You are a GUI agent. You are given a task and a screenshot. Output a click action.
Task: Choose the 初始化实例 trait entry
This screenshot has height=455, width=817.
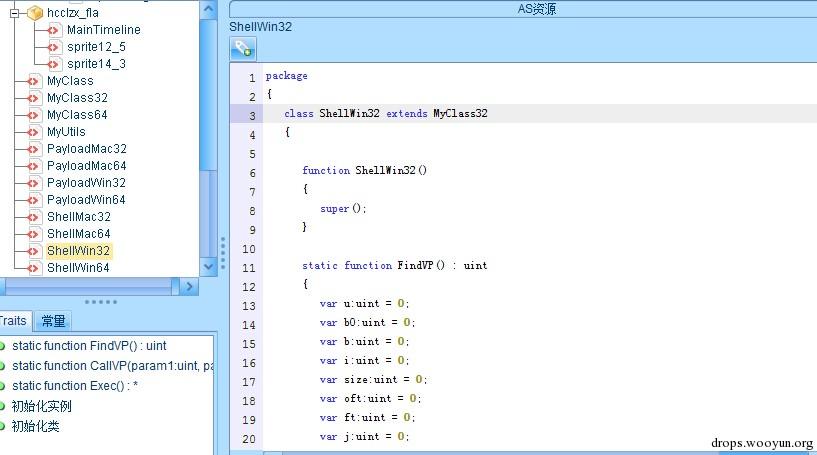pos(41,406)
